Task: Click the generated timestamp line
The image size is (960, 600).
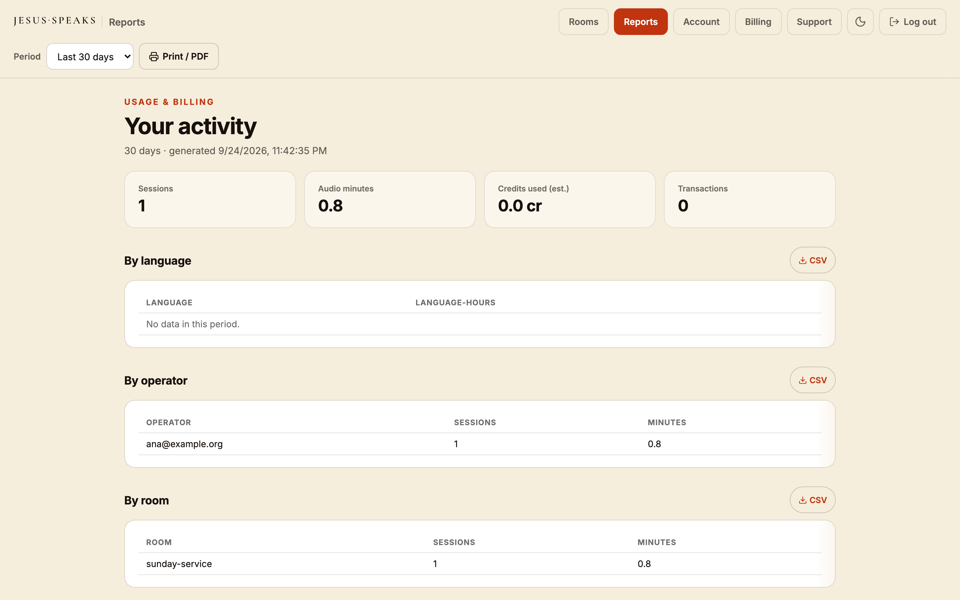Action: tap(225, 151)
